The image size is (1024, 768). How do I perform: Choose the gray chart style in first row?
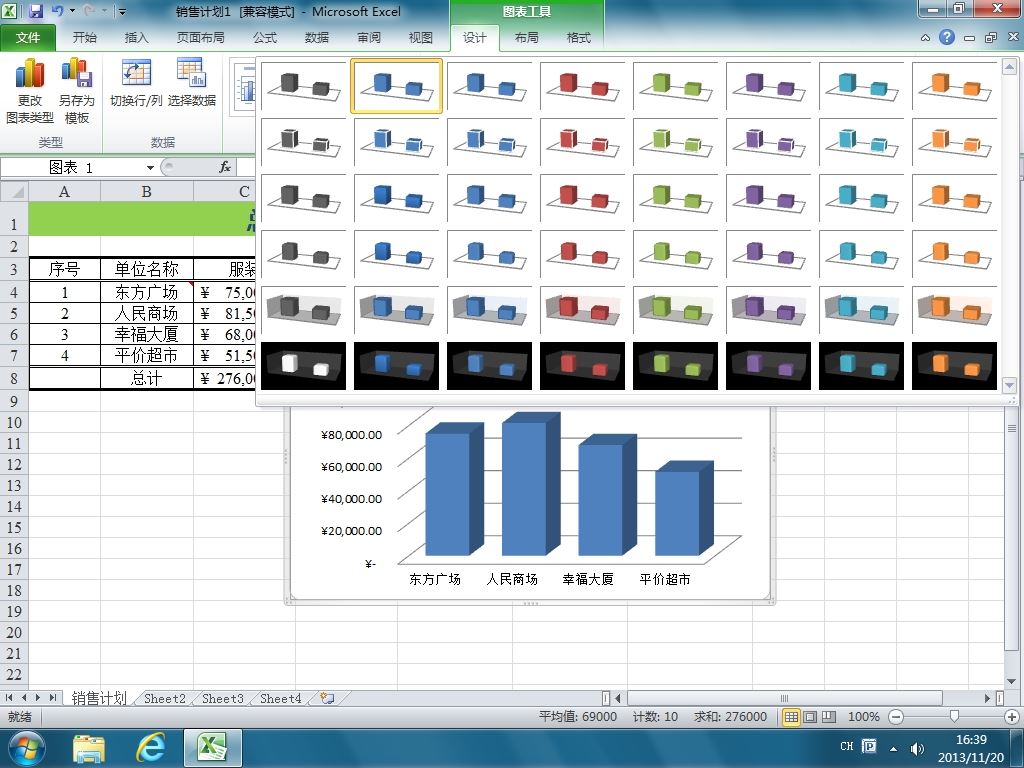(x=304, y=86)
